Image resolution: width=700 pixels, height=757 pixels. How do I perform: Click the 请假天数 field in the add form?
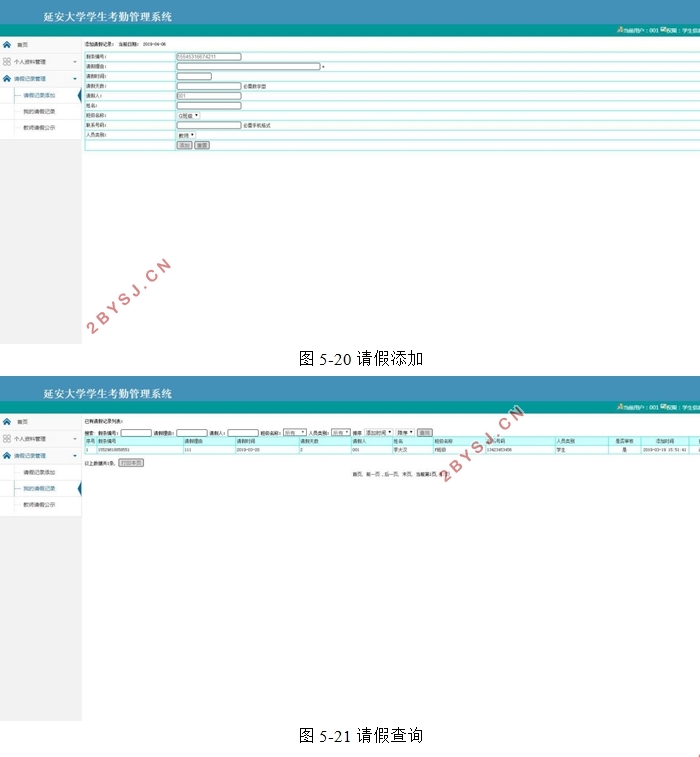[209, 86]
